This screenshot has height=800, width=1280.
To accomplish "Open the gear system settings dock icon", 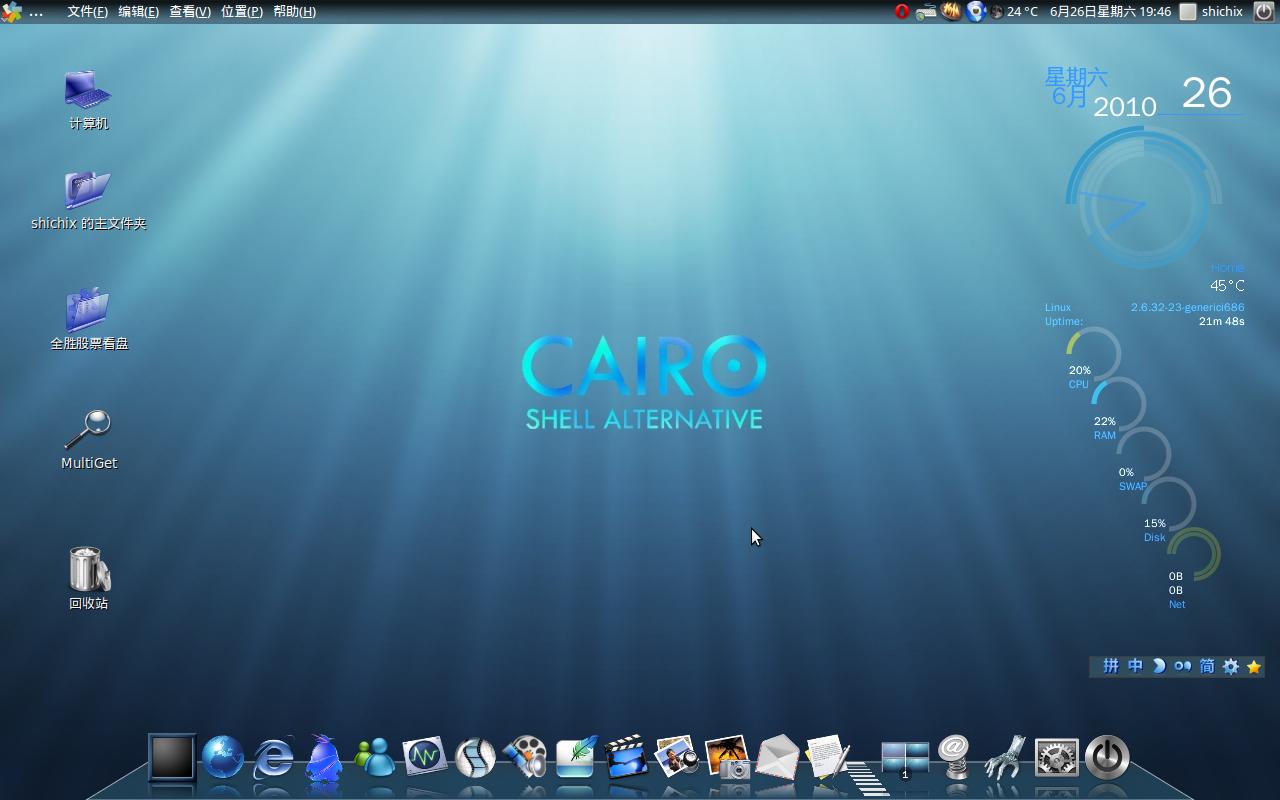I will tap(1056, 758).
